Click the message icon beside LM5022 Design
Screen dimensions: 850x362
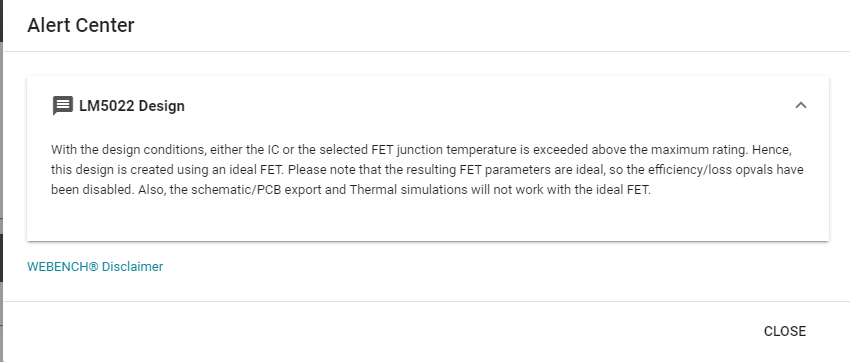click(x=62, y=105)
